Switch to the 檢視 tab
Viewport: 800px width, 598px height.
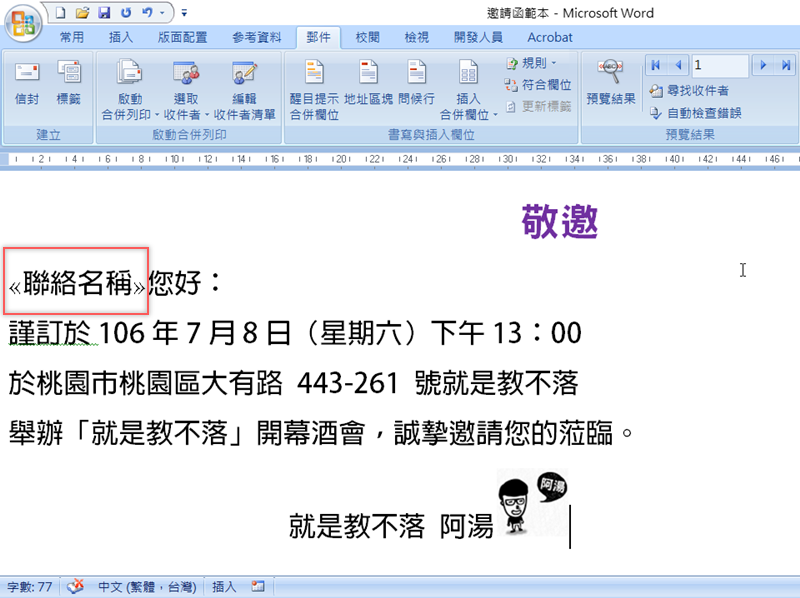pos(416,37)
